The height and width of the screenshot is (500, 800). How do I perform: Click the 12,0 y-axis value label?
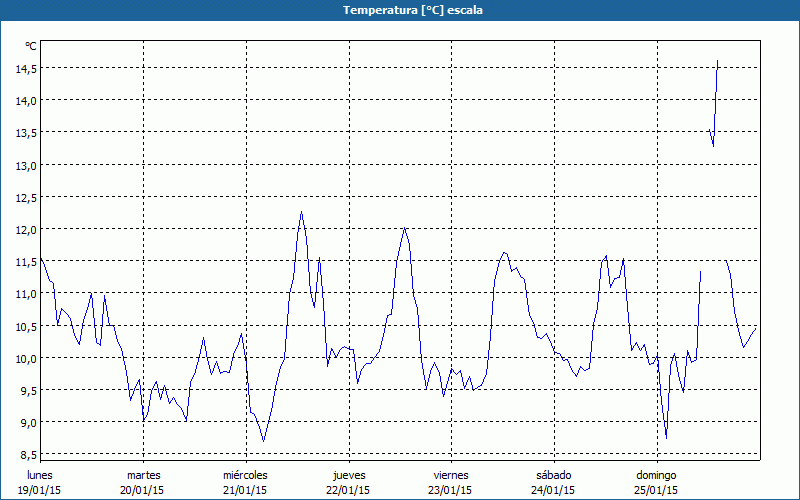tap(25, 229)
